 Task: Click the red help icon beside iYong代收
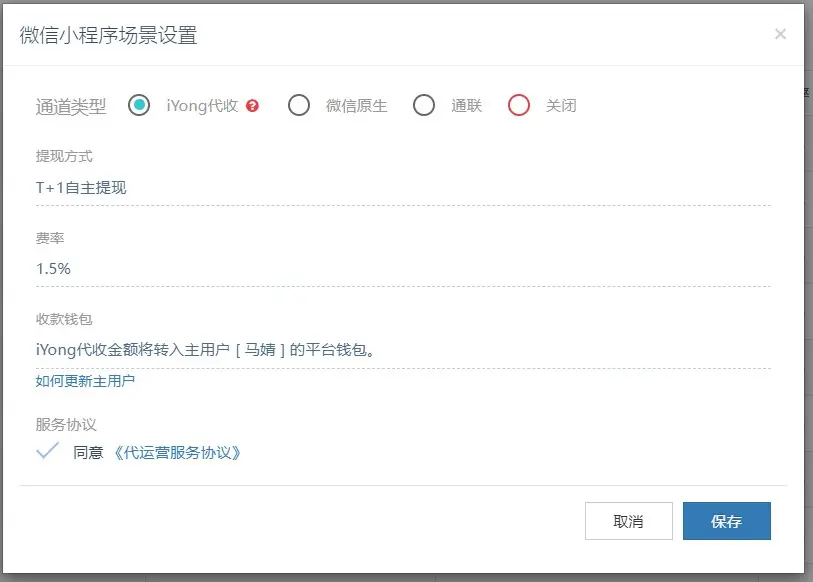pyautogui.click(x=252, y=106)
